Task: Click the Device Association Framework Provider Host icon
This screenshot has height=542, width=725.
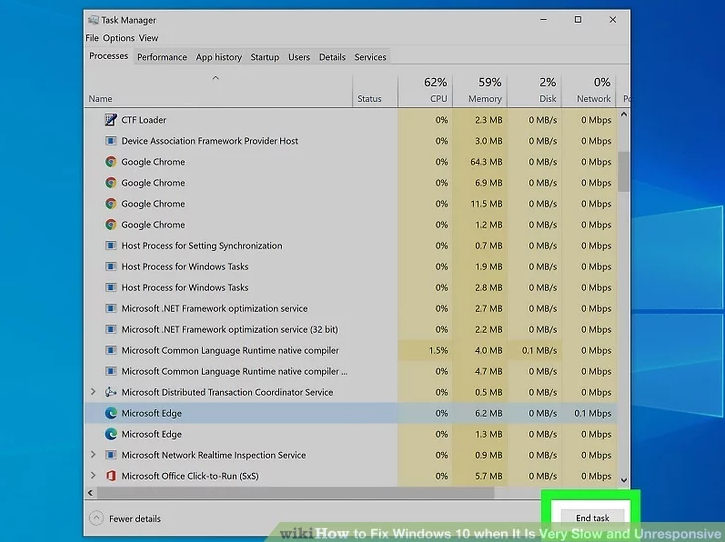Action: click(x=111, y=141)
